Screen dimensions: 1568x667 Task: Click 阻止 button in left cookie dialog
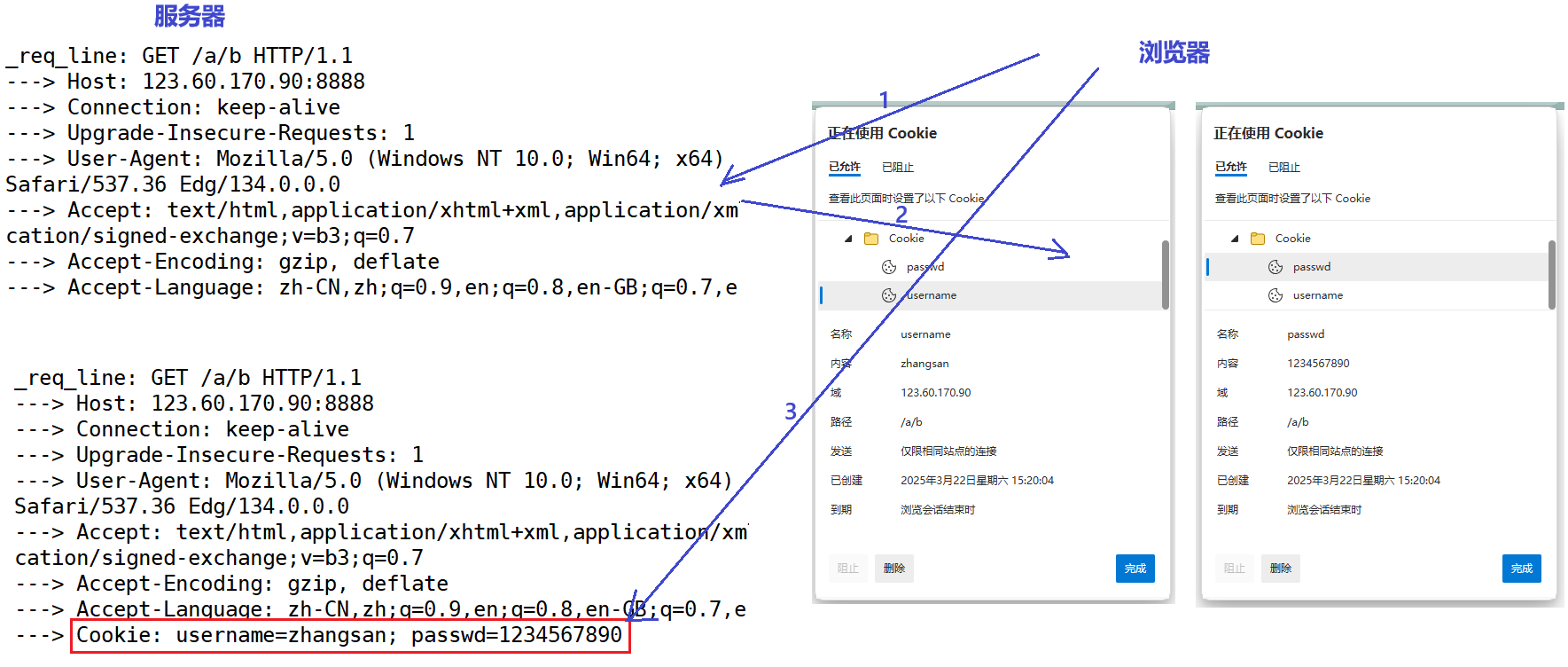point(848,569)
